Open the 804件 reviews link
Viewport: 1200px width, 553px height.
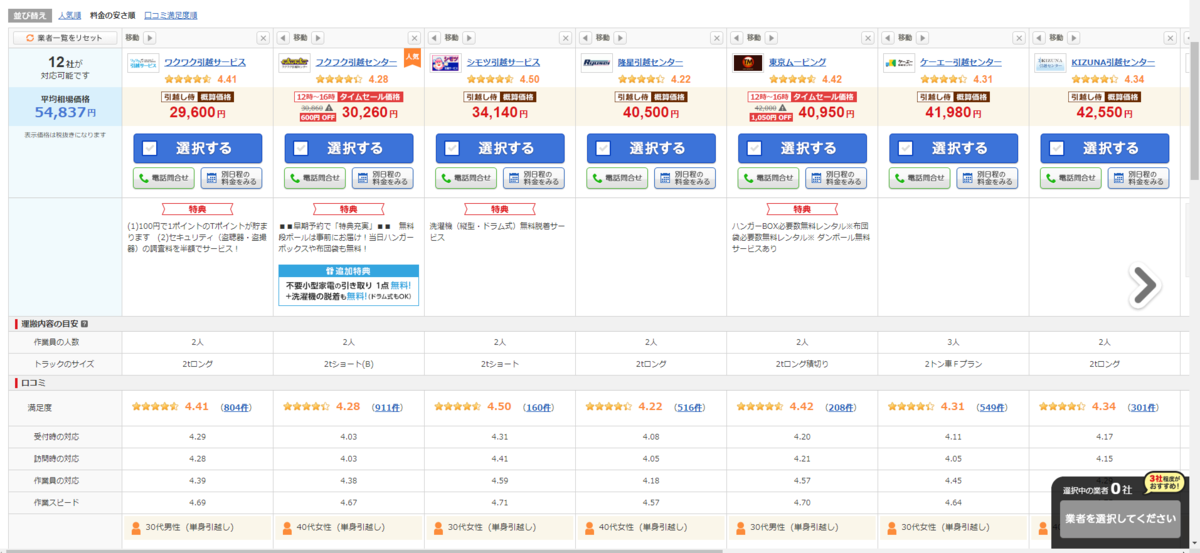point(238,408)
